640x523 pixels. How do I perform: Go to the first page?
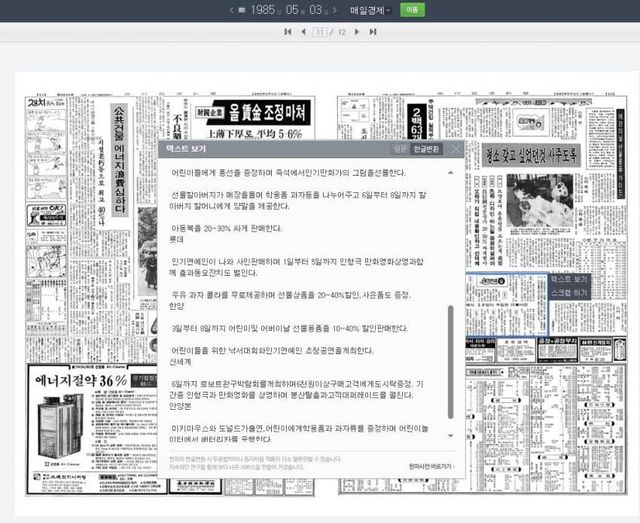pyautogui.click(x=289, y=32)
